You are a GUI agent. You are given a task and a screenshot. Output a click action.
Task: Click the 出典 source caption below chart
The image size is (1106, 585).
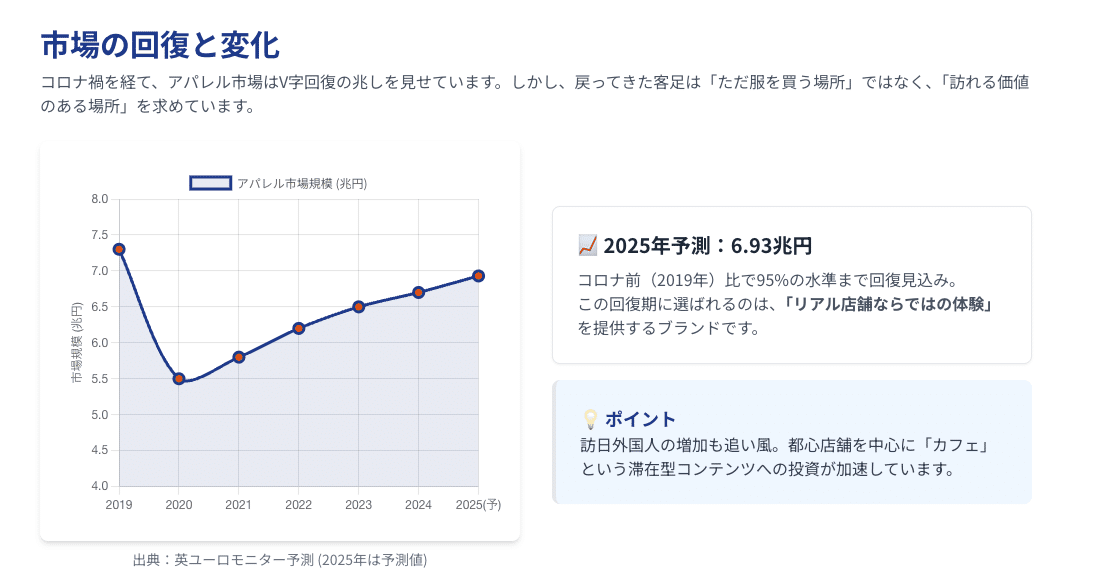pyautogui.click(x=279, y=560)
